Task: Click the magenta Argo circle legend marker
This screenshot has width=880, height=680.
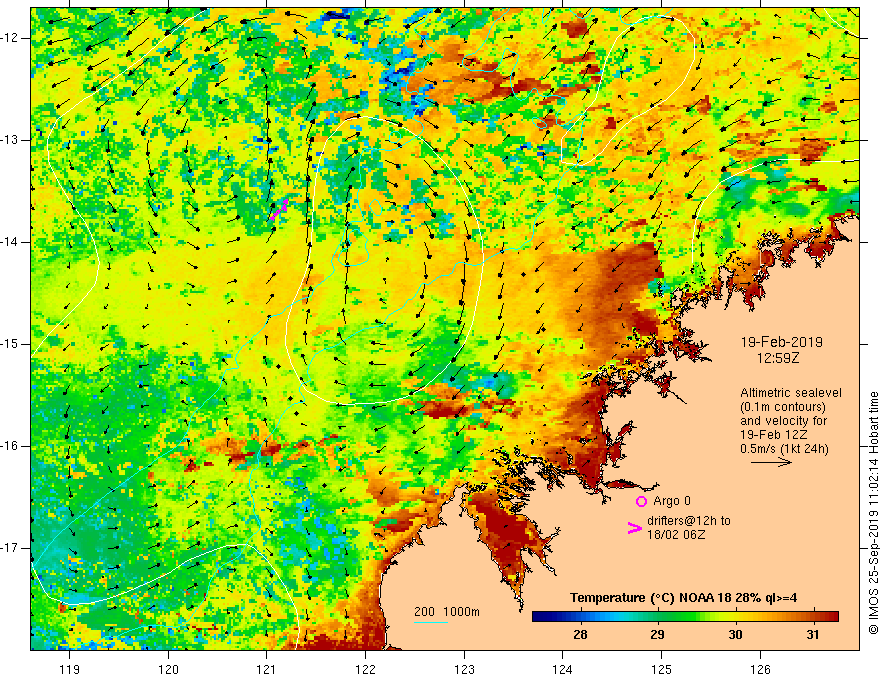Action: tap(641, 501)
